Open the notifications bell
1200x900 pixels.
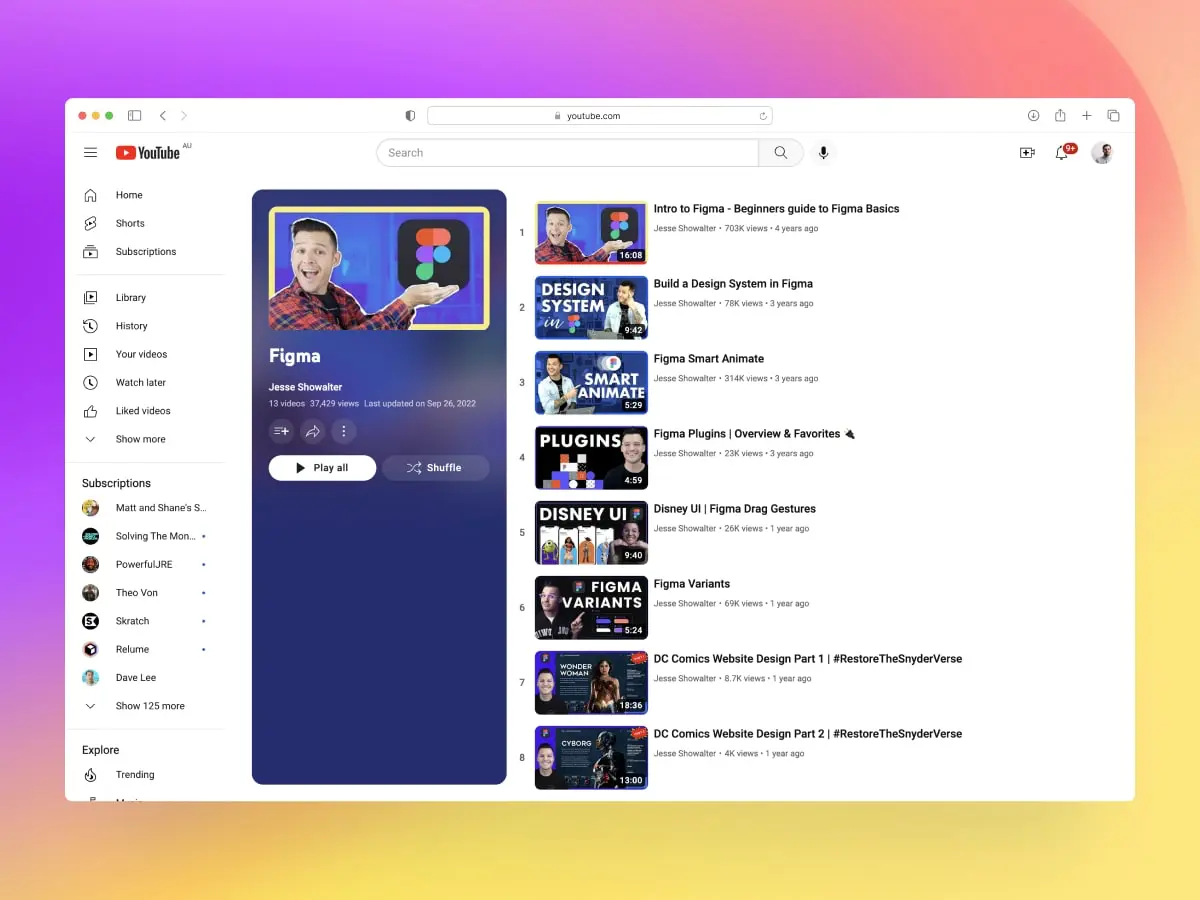[x=1062, y=153]
